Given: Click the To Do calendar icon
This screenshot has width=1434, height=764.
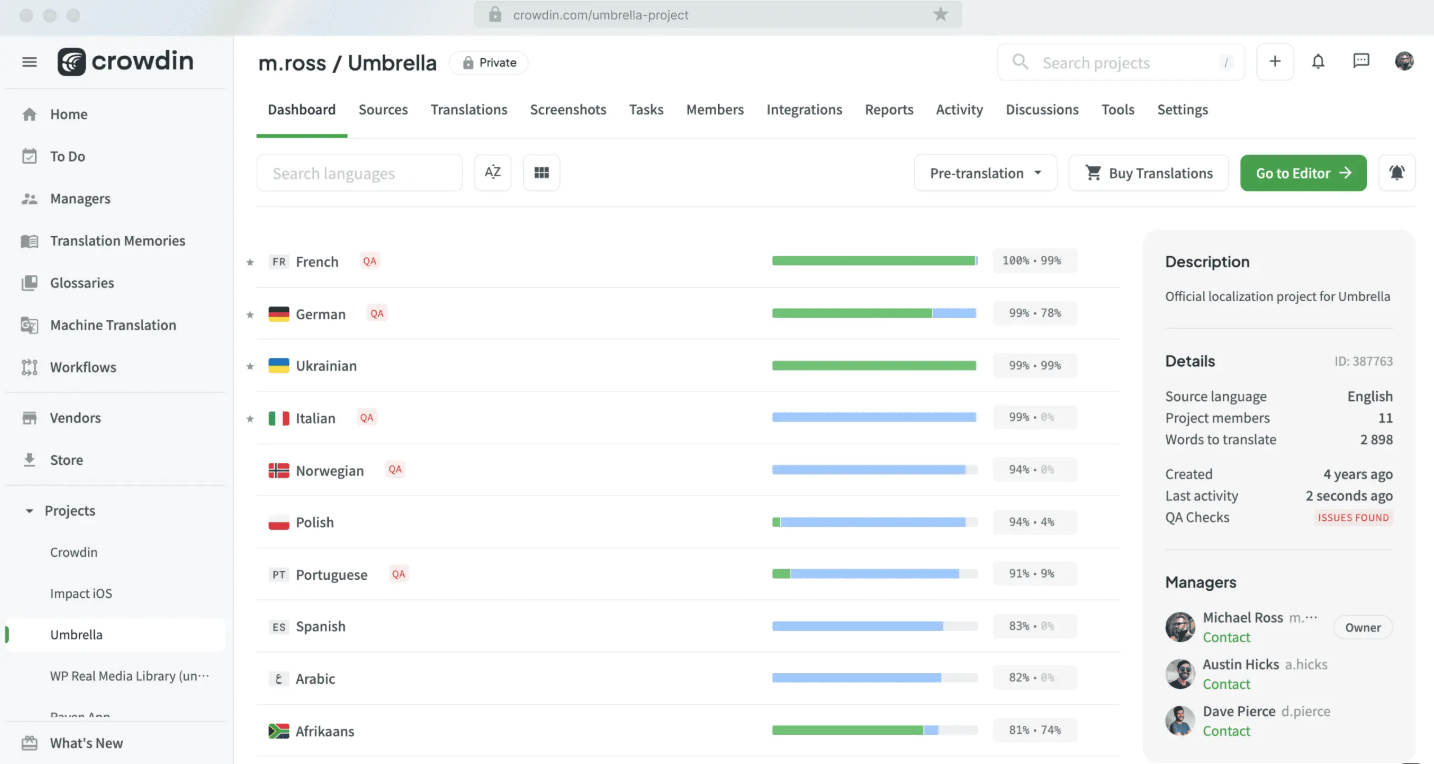Looking at the screenshot, I should pos(30,156).
